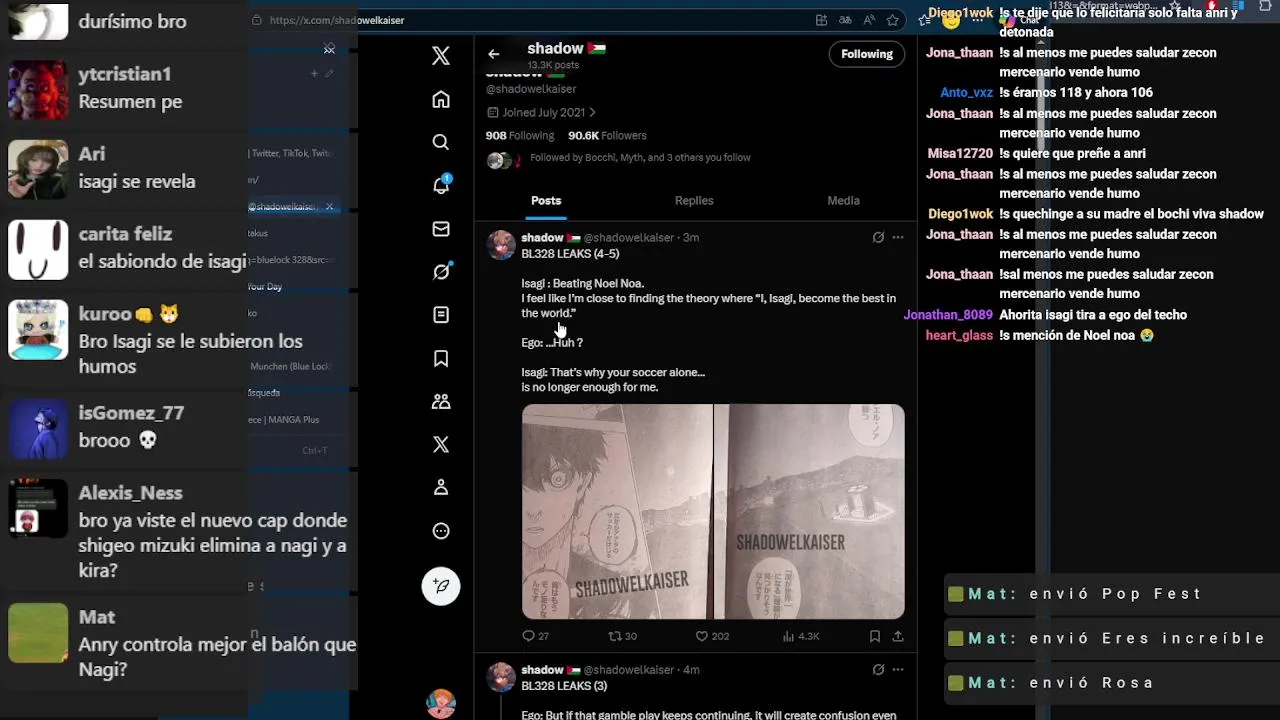Bookmark the BL328 LEAKS (4-5) post
1280x720 pixels.
pyautogui.click(x=875, y=636)
